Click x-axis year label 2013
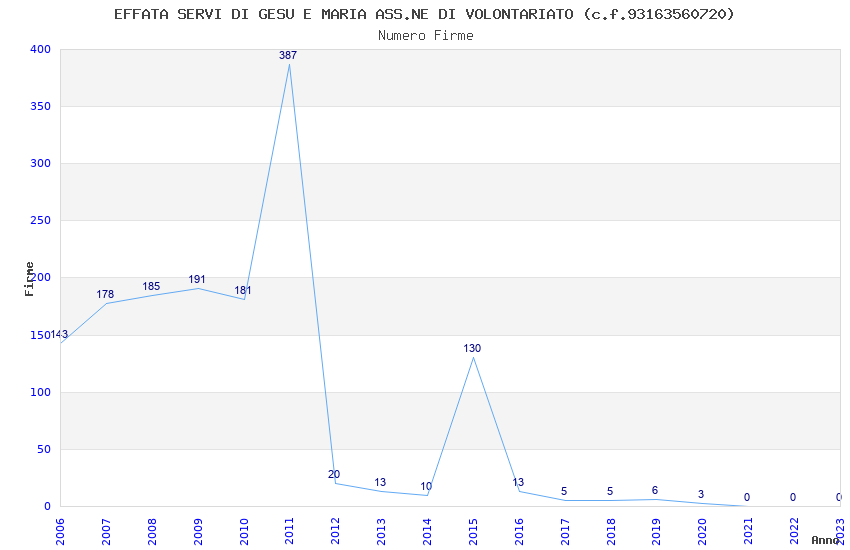850x550 pixels. pos(381,531)
